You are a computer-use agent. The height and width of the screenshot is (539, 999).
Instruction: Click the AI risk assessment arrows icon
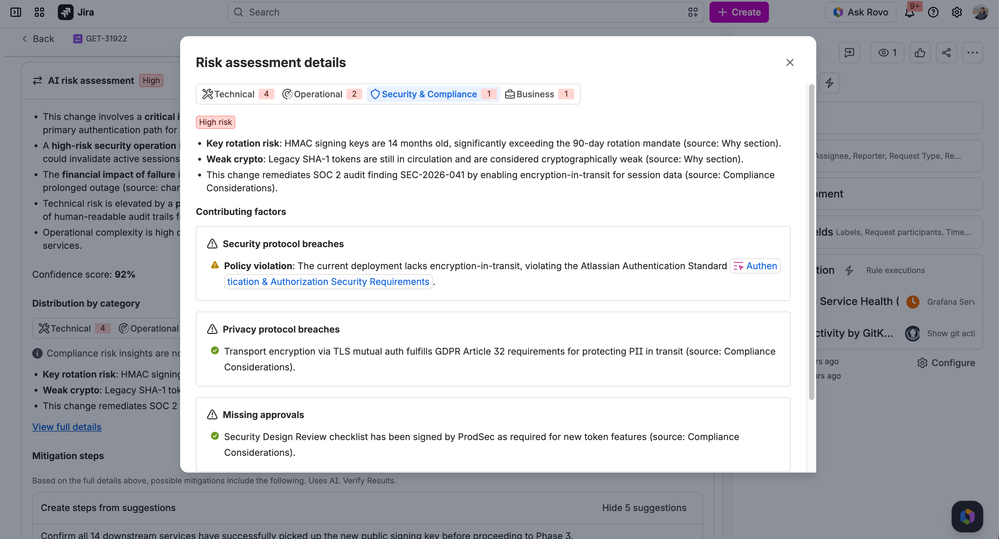38,80
